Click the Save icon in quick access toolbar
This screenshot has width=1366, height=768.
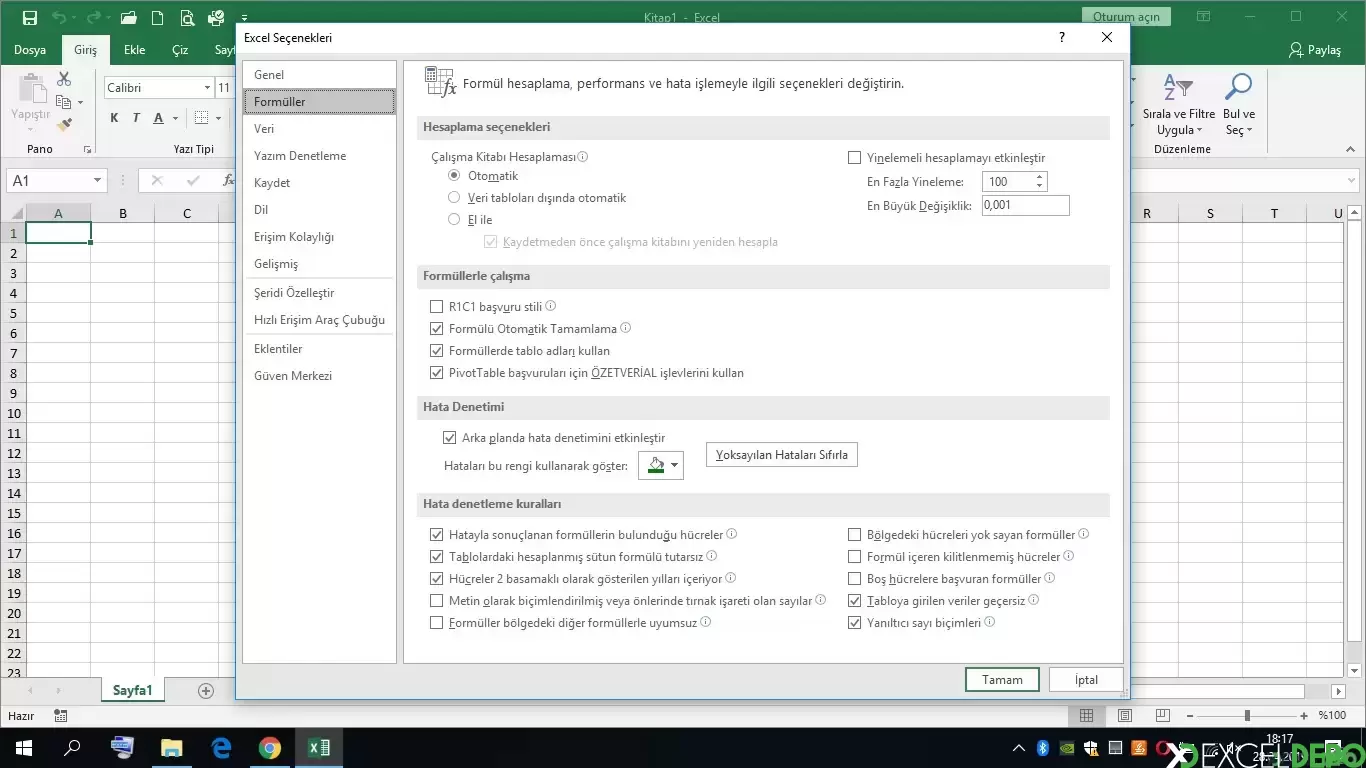point(29,18)
